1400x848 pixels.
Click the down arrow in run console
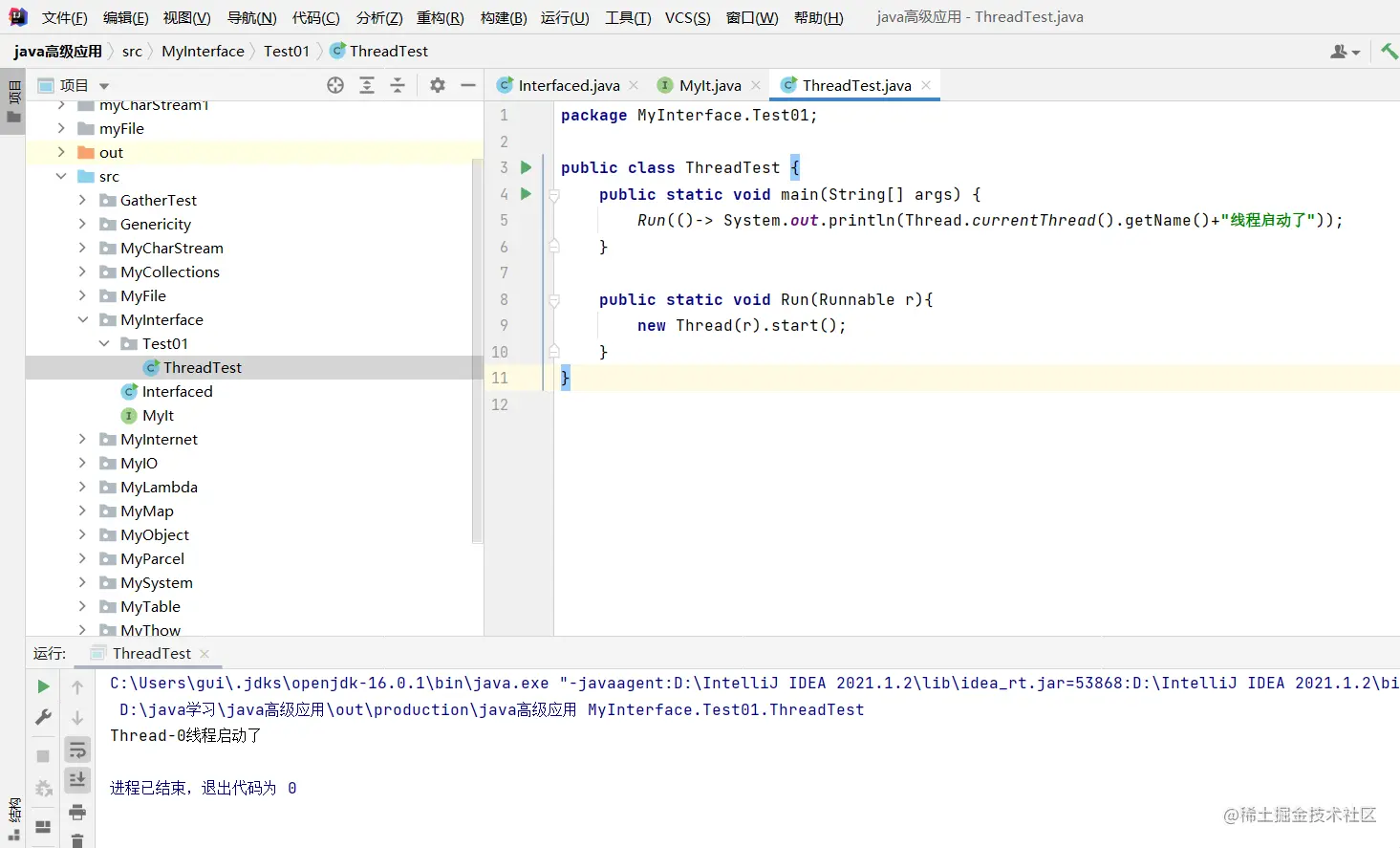pos(77,717)
